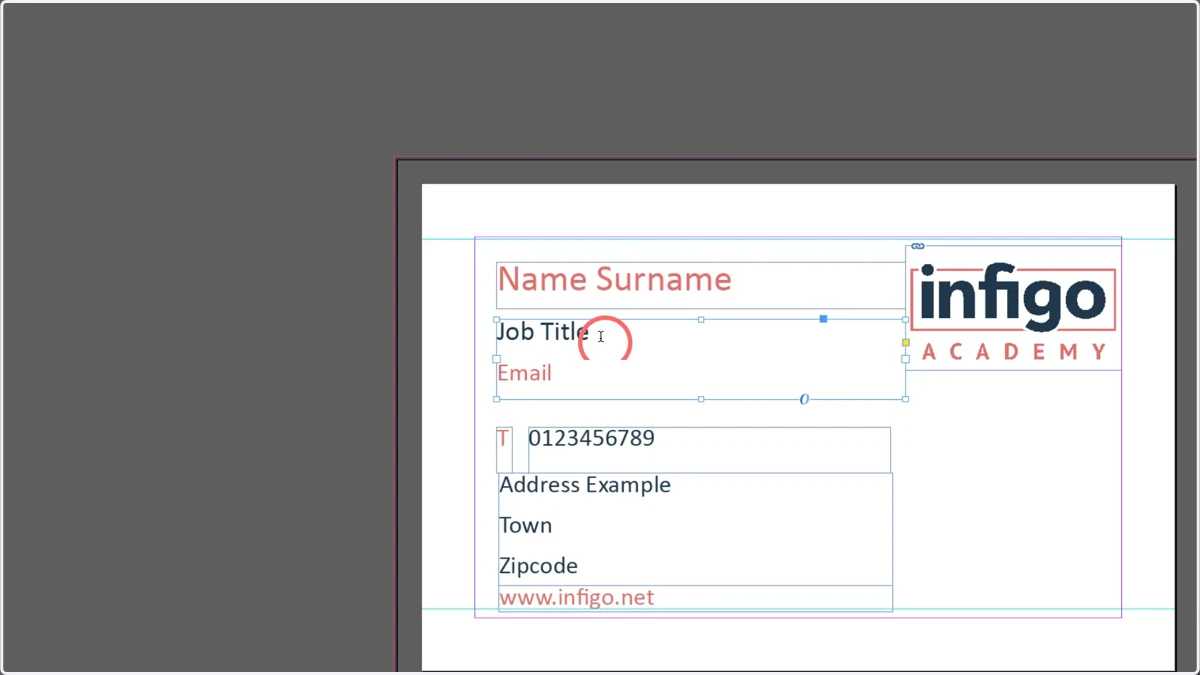Click the phone number "0123456789"
The width and height of the screenshot is (1200, 675).
[x=591, y=438]
